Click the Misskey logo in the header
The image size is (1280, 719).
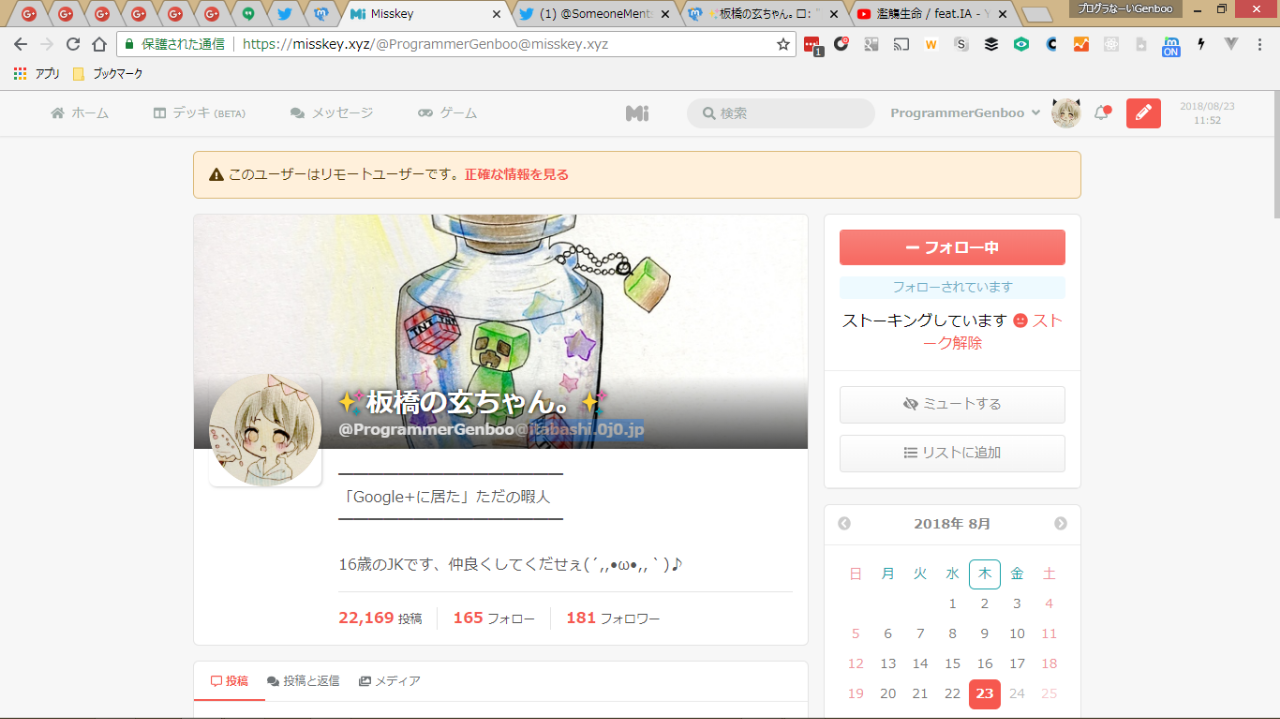click(637, 113)
